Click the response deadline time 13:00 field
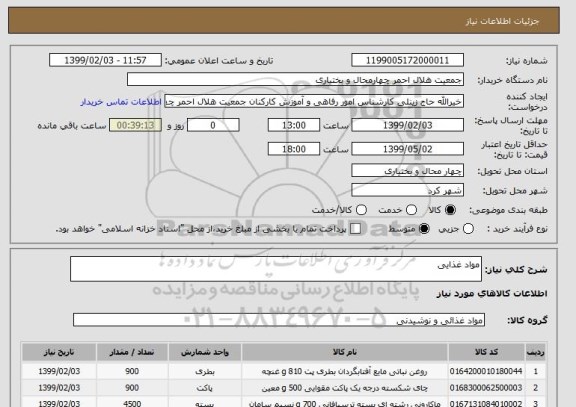Image resolution: width=576 pixels, height=407 pixels. [294, 125]
